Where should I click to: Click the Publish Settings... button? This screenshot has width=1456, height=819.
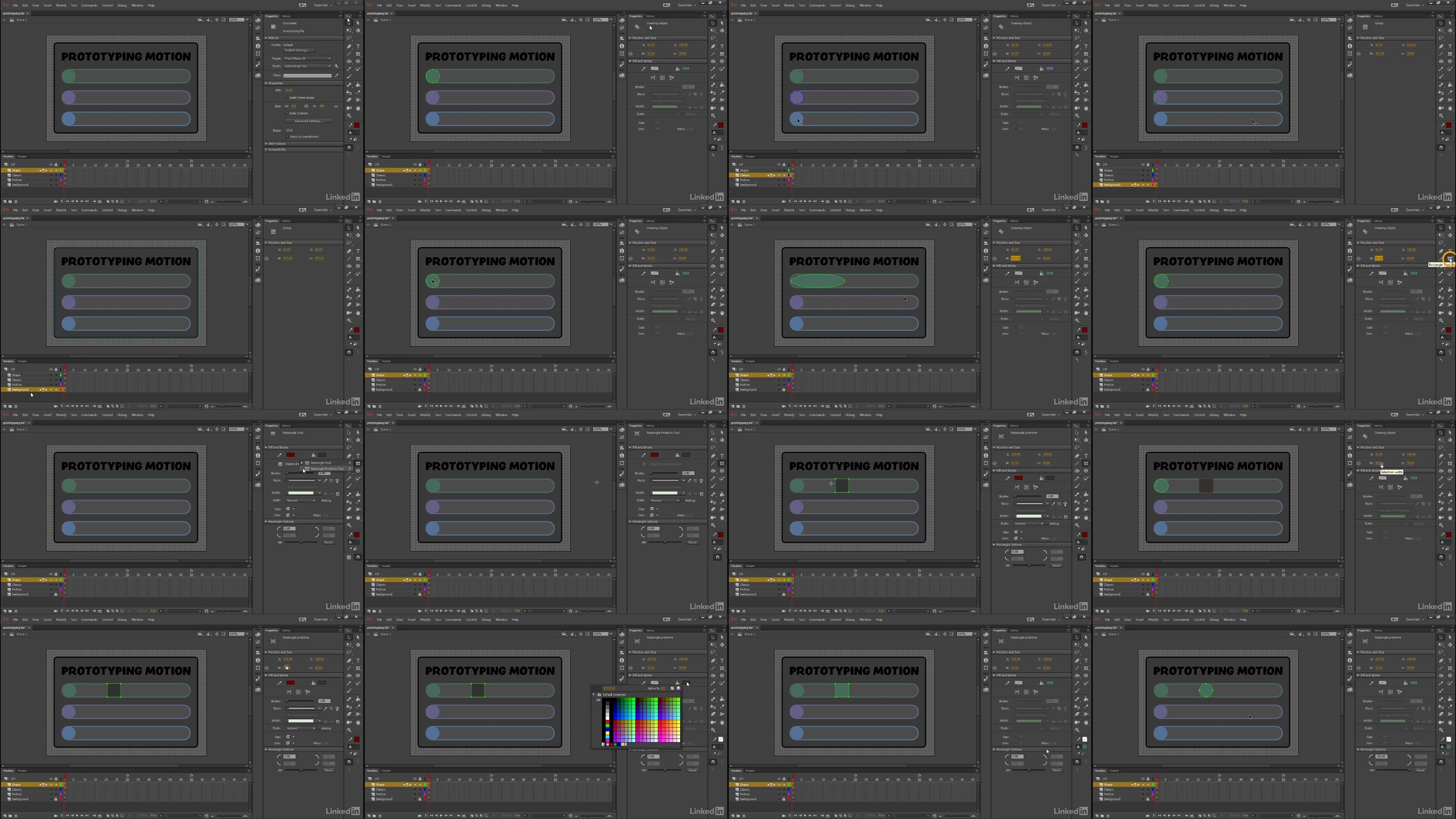click(299, 51)
